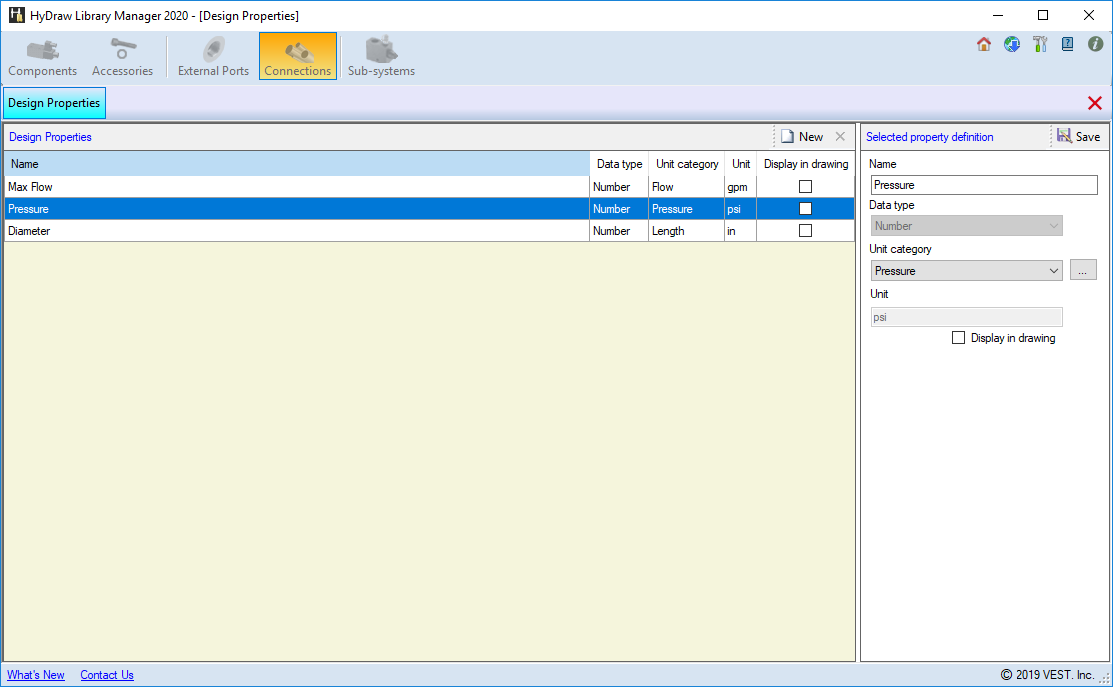Open the What's New link
This screenshot has height=687, width=1113.
pos(36,675)
